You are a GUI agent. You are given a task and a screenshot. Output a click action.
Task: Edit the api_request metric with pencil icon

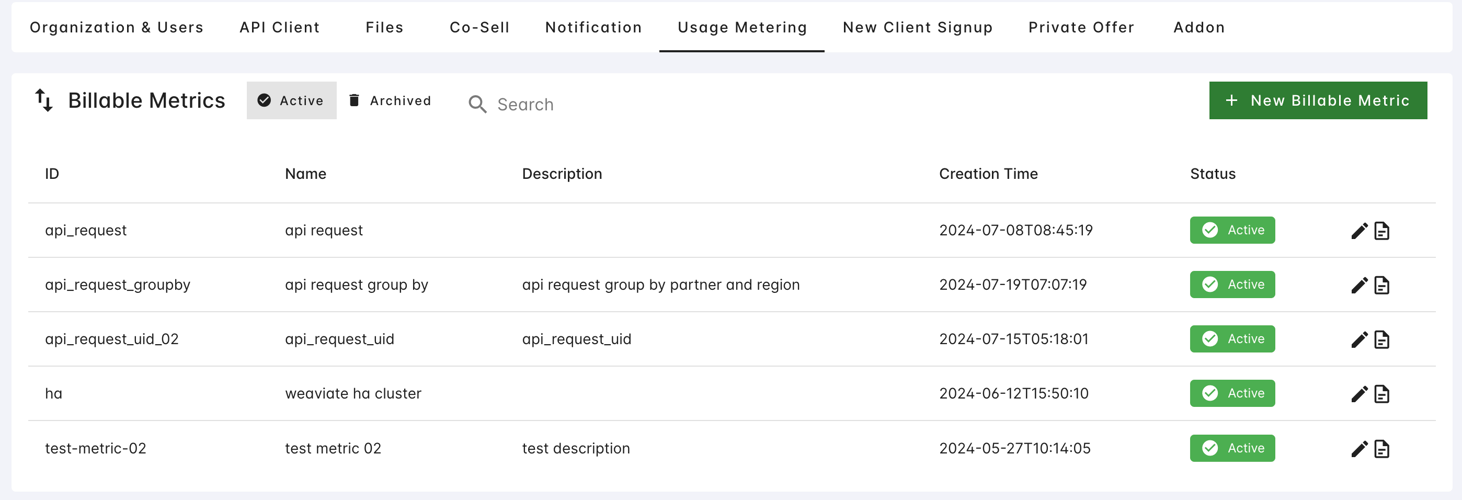pos(1359,231)
